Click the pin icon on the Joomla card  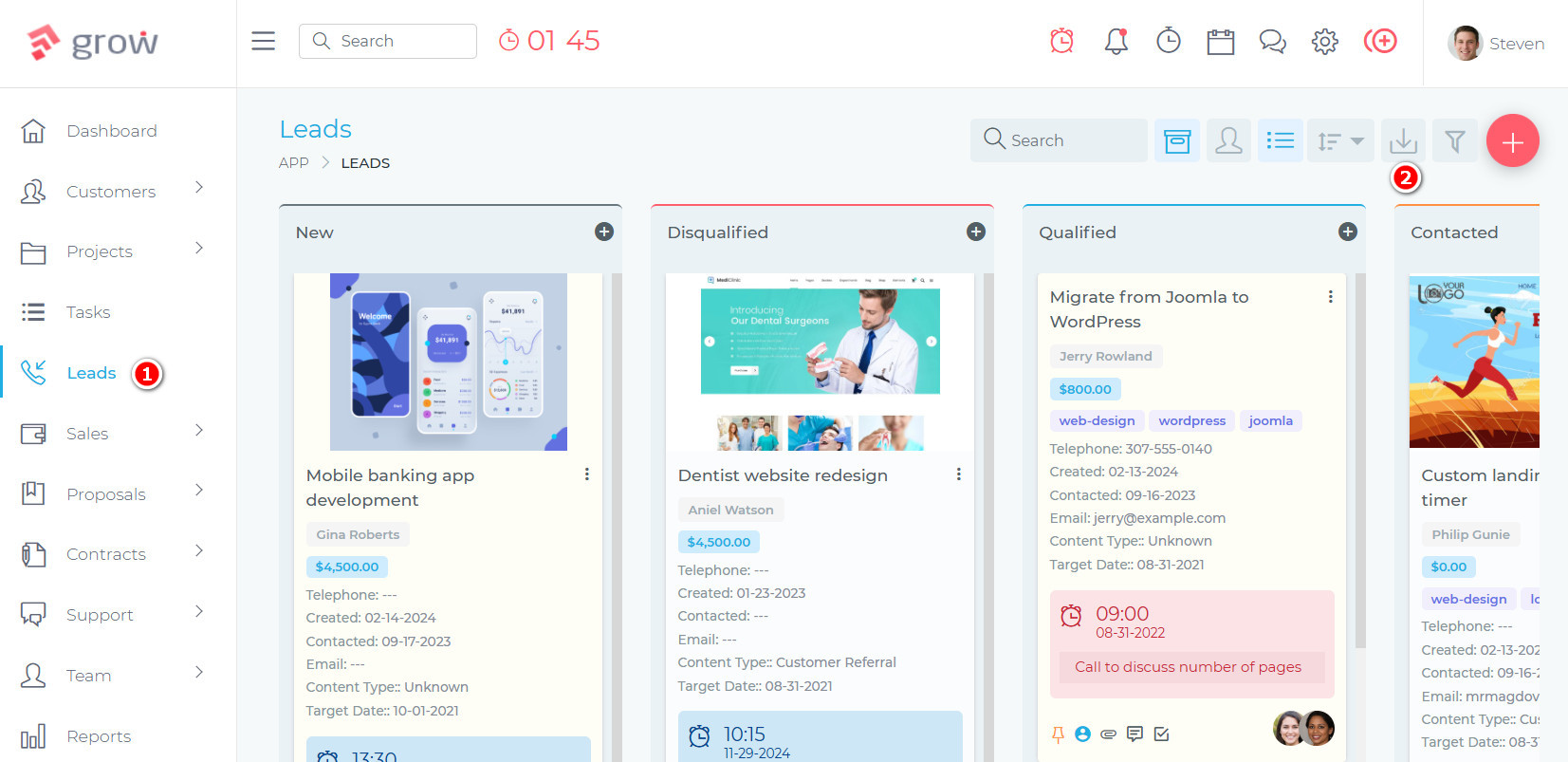coord(1058,734)
